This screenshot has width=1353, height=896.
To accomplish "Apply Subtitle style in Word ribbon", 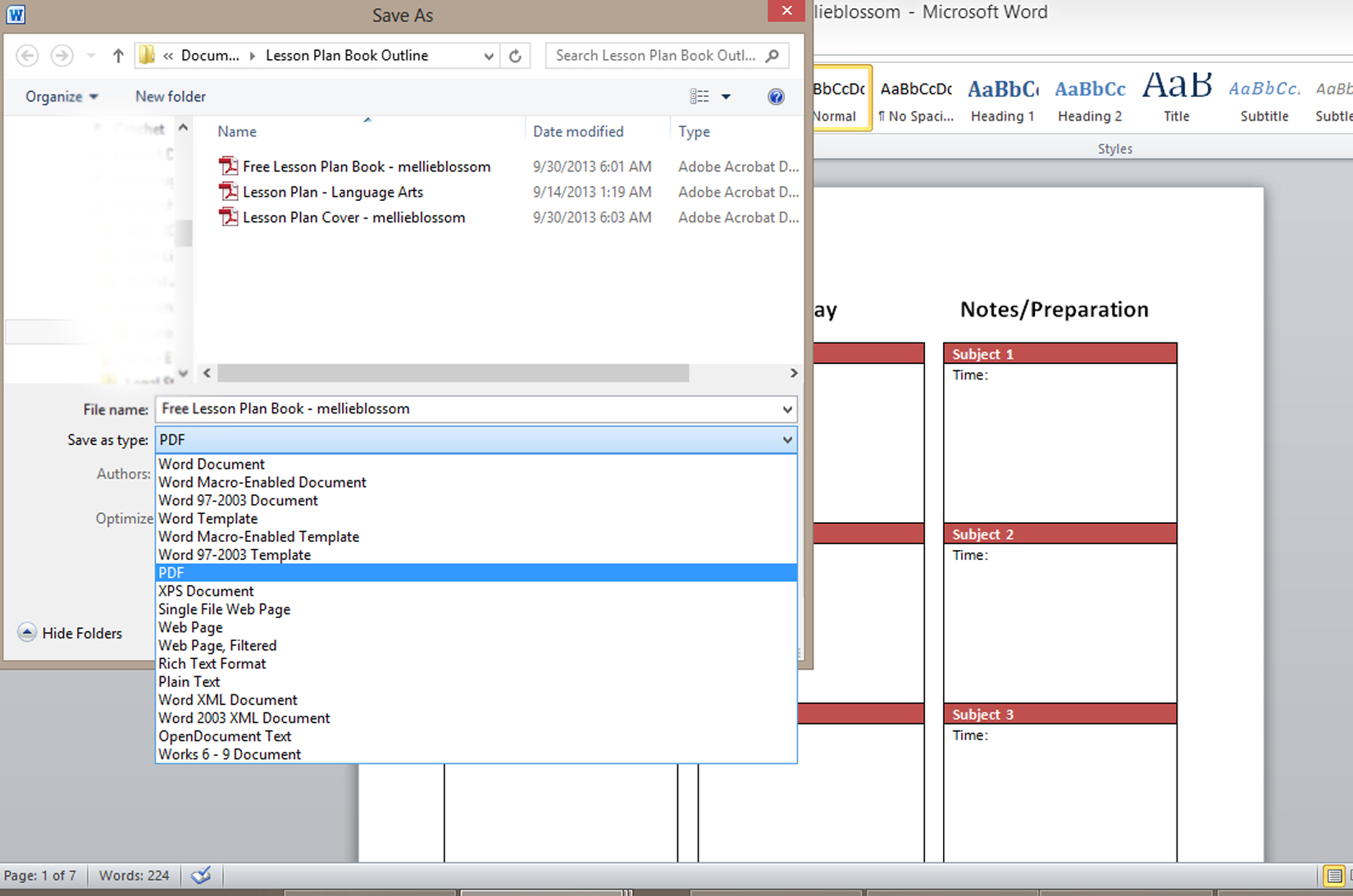I will pos(1264,98).
